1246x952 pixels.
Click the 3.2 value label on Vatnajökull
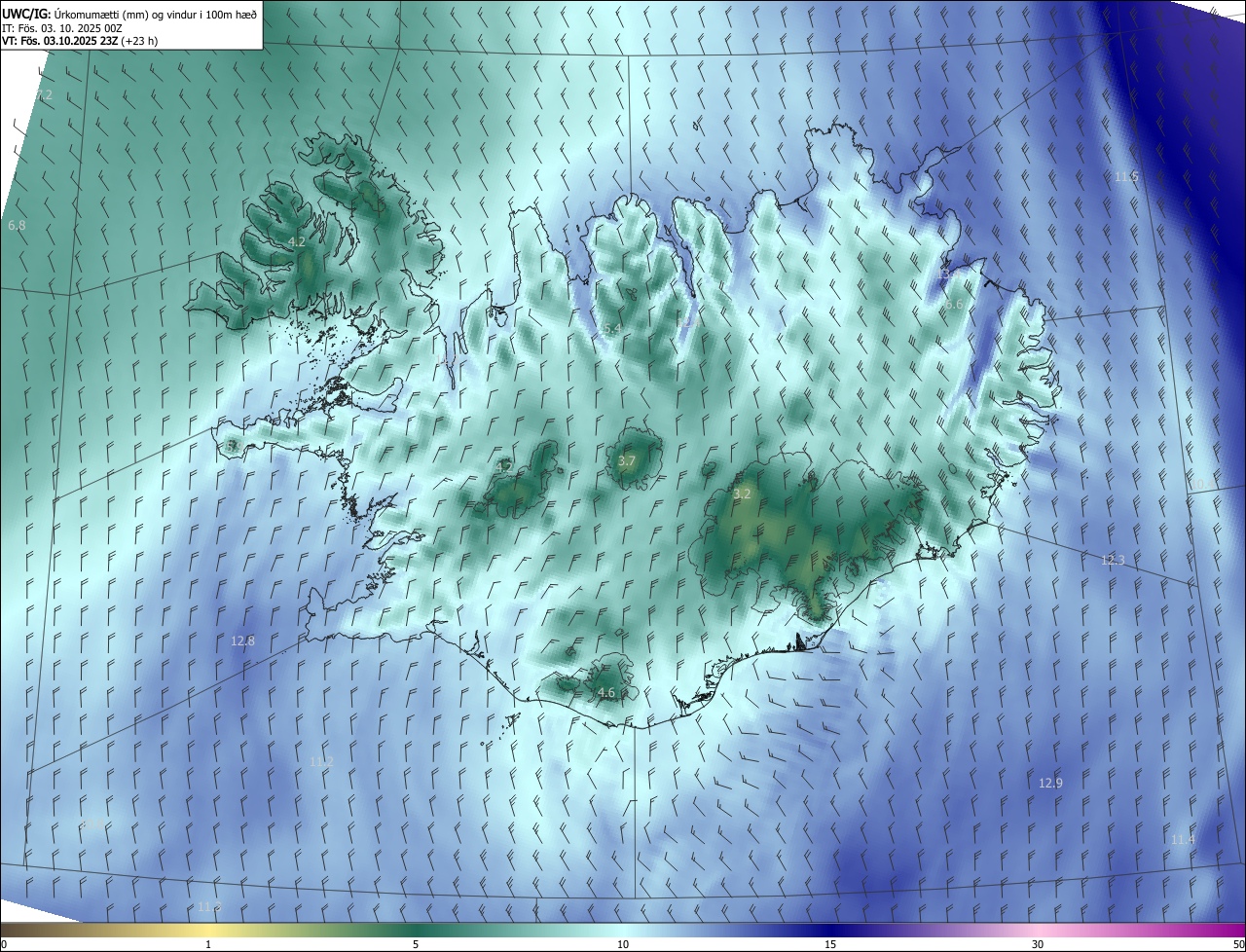pos(742,494)
